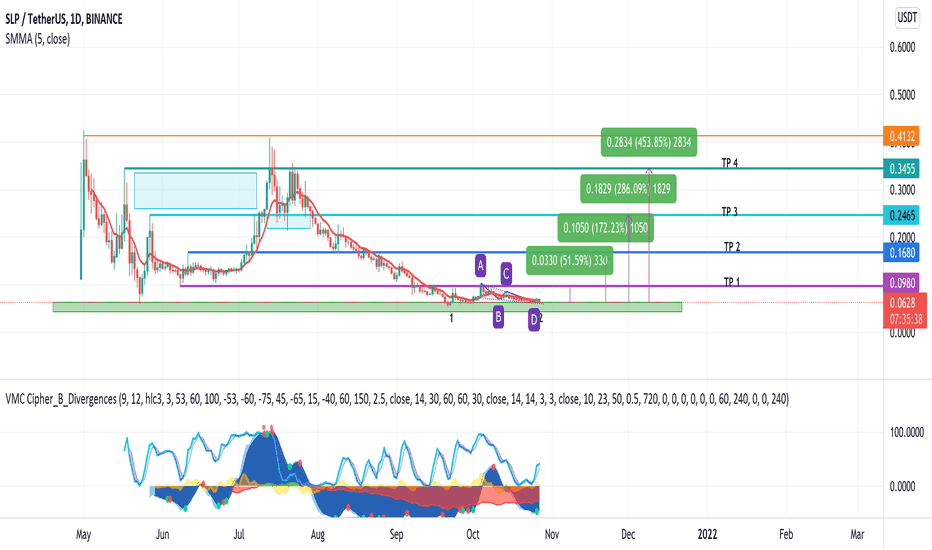Screen dimensions: 932x550
Task: Click the green support zone rectangle
Action: pos(367,307)
